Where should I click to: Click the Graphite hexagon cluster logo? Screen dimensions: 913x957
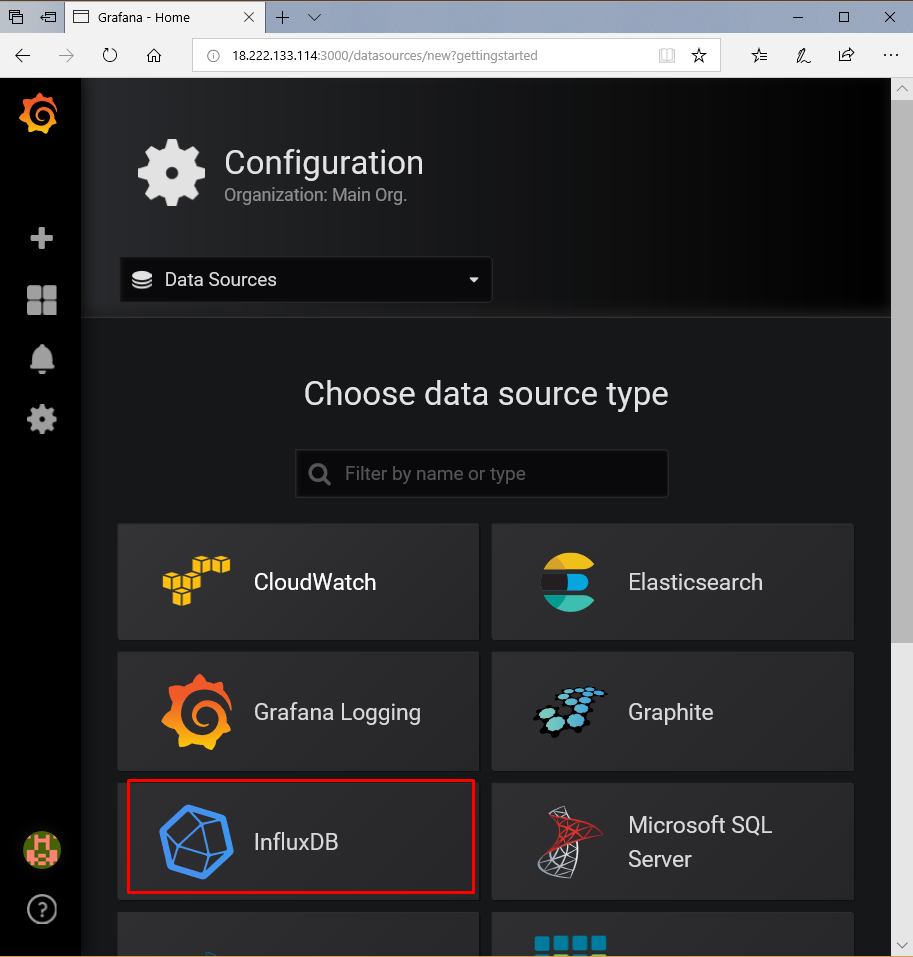(569, 712)
